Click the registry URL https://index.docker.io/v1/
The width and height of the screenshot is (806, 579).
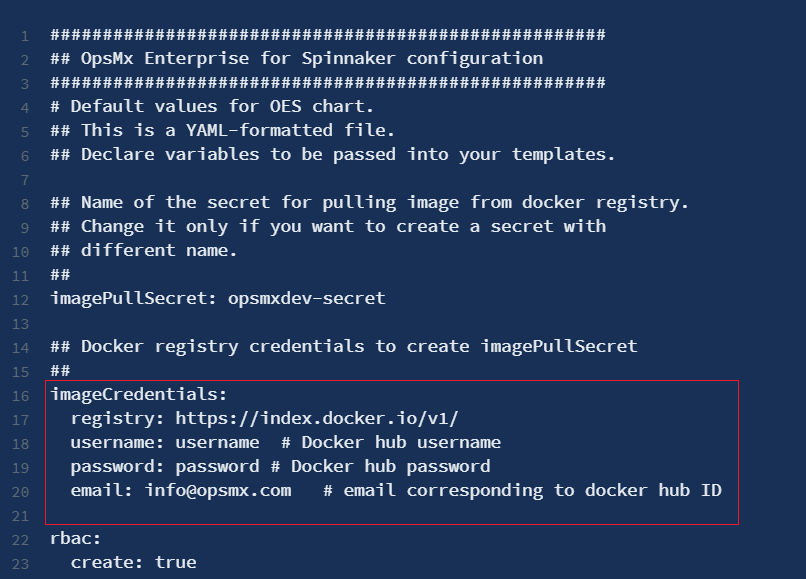(x=317, y=418)
